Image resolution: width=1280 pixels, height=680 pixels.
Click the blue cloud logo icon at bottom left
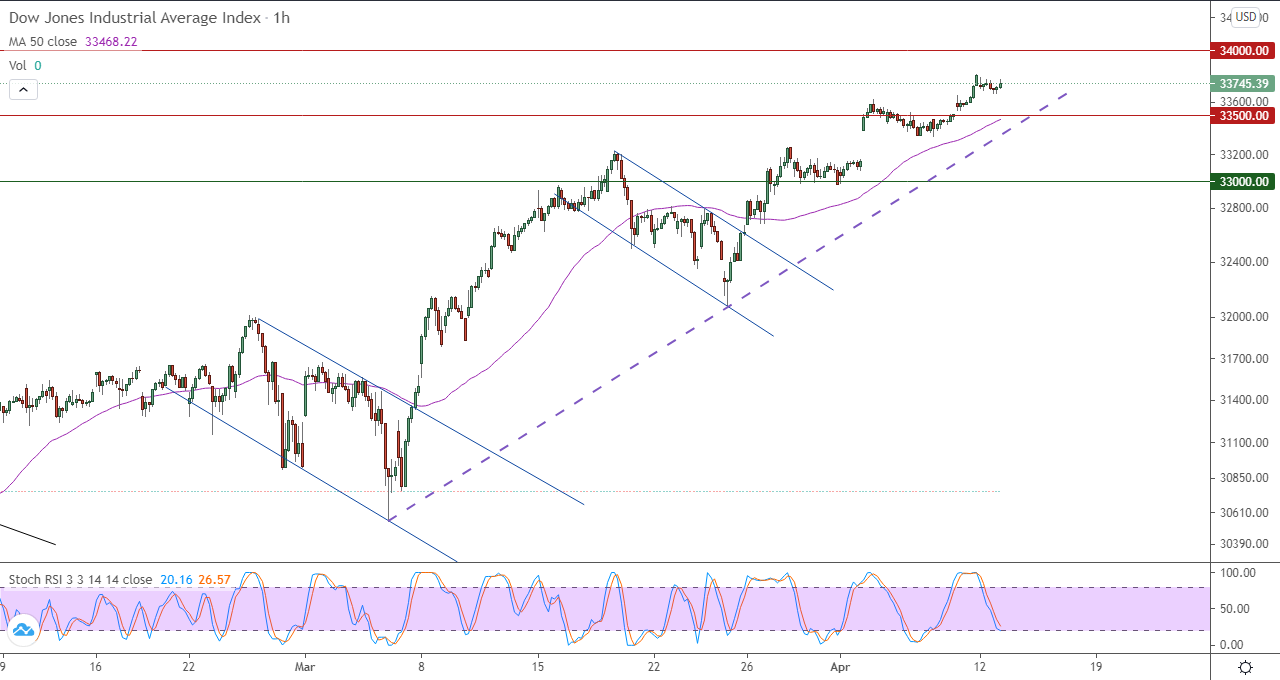(x=21, y=630)
